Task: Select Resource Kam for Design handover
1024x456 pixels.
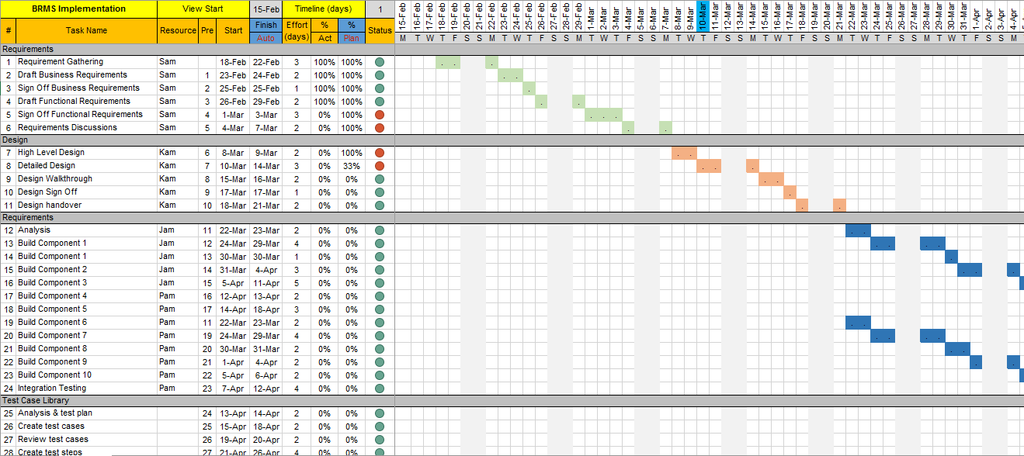Action: click(x=168, y=205)
